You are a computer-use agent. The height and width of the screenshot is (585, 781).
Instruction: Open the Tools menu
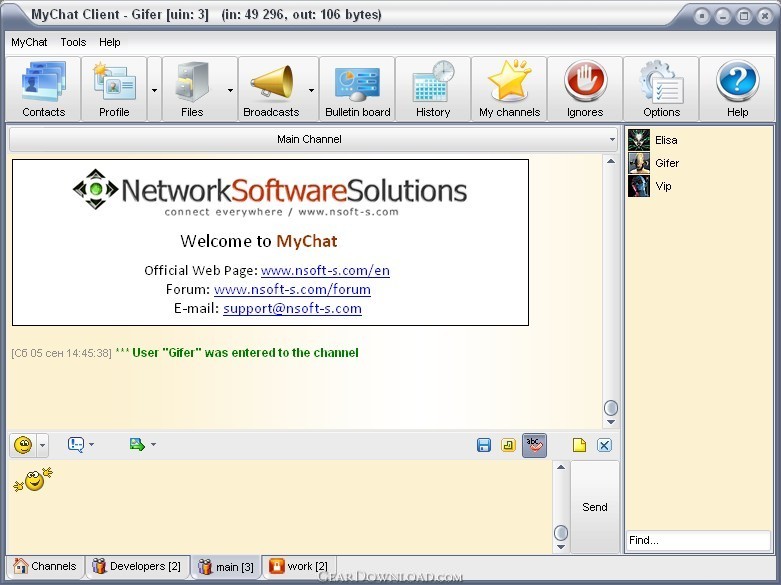click(73, 42)
